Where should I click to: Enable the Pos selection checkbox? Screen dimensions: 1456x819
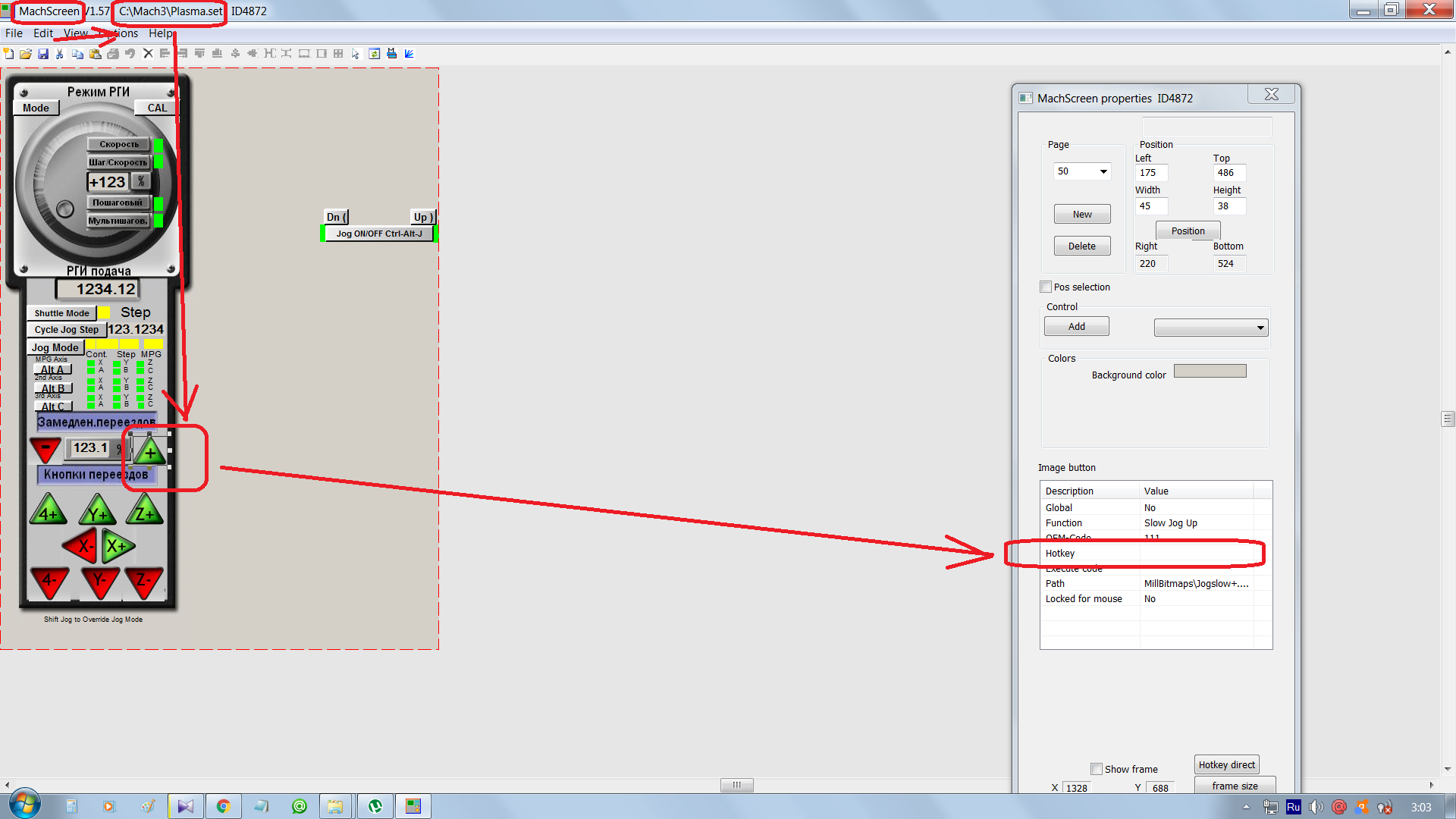coord(1046,287)
